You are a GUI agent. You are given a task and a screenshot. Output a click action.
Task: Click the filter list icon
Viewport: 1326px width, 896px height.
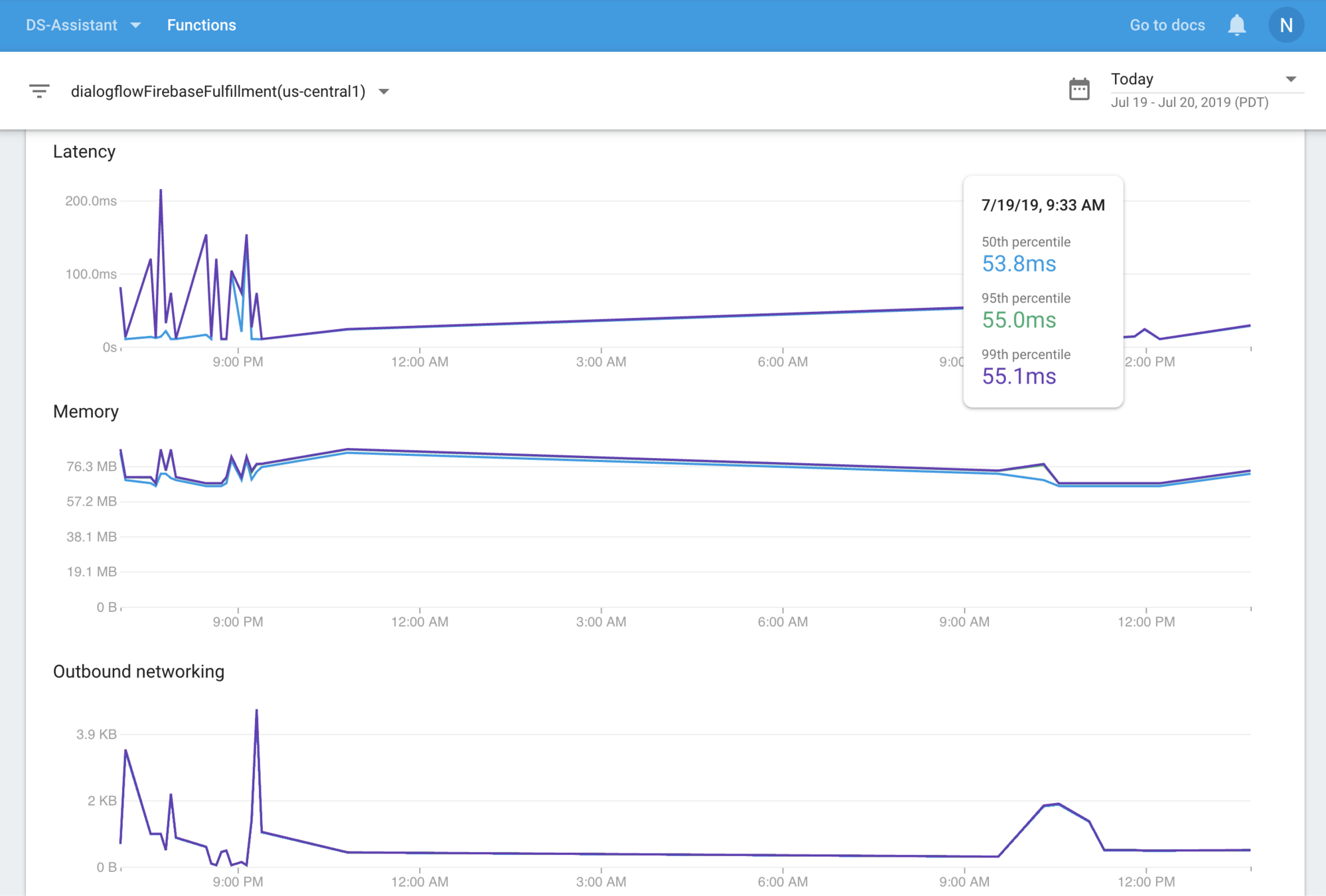(x=39, y=91)
